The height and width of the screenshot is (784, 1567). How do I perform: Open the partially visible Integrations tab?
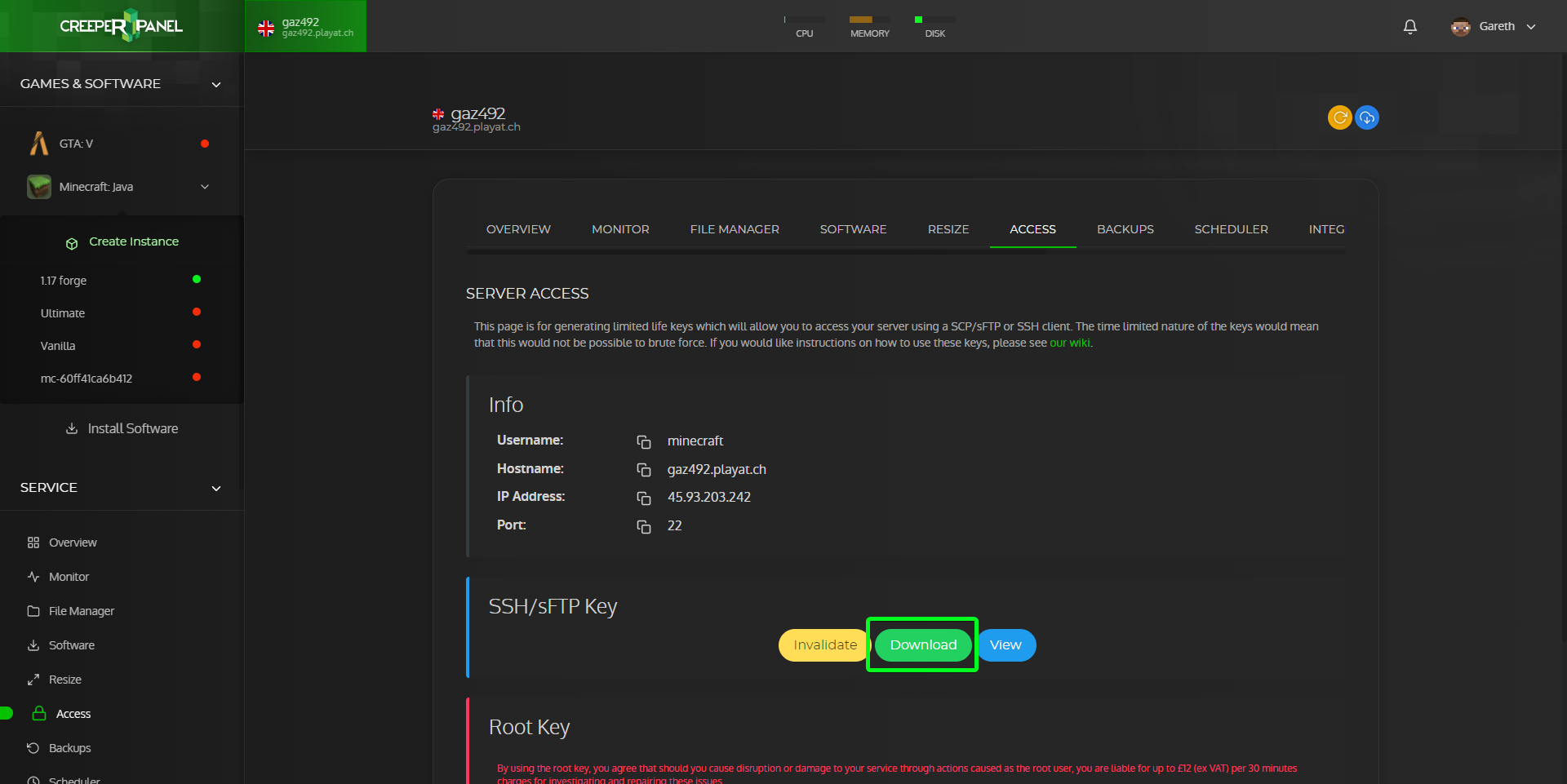pyautogui.click(x=1326, y=229)
